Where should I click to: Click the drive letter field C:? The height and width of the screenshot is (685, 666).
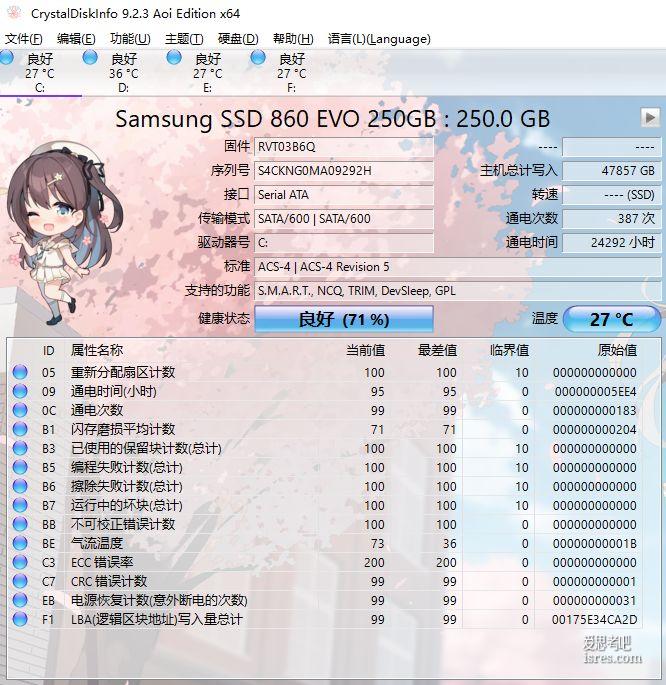click(x=344, y=242)
